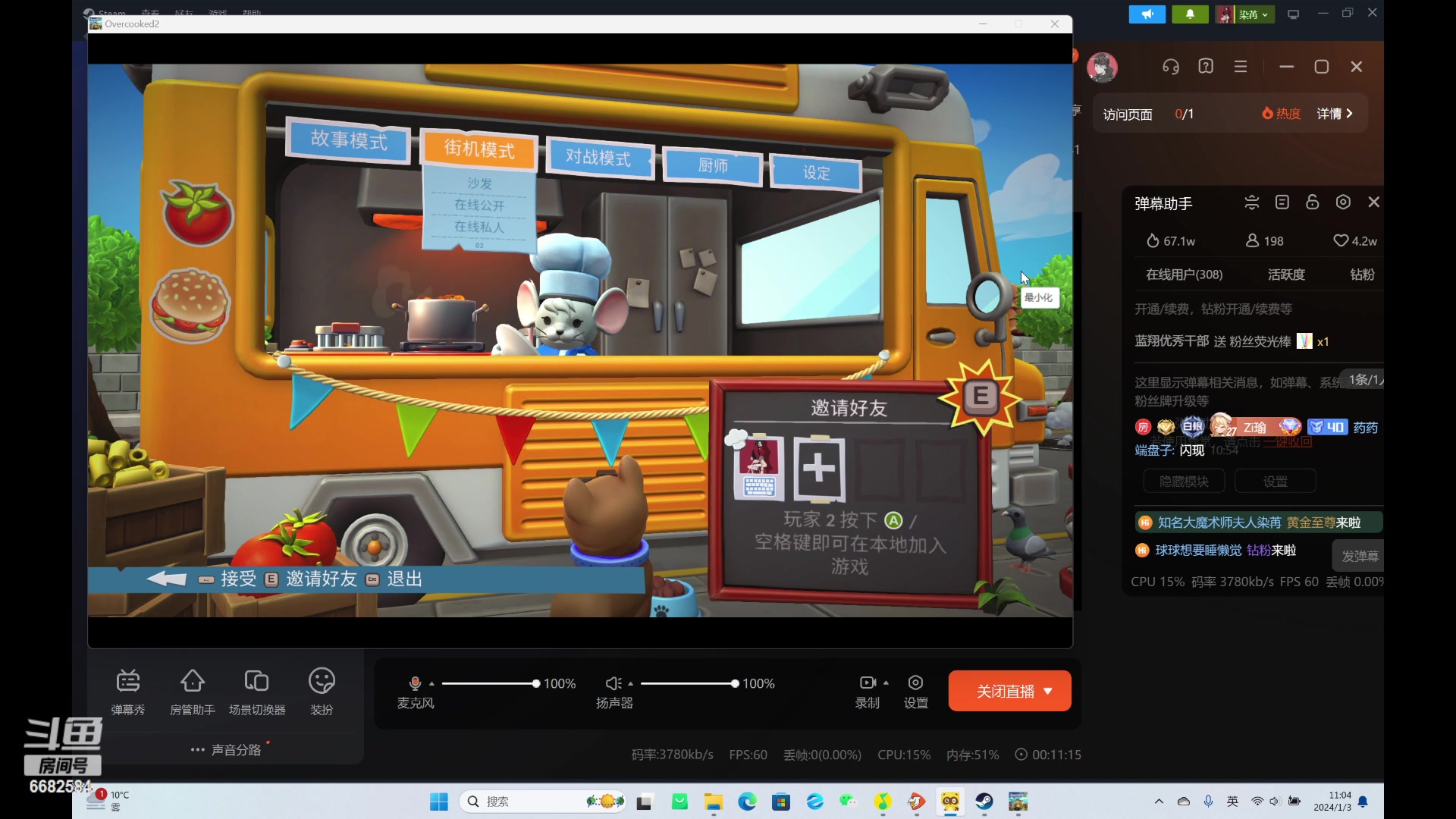Screen dimensions: 1456x819
Task: Open the help question-mark icon
Action: click(x=1206, y=66)
